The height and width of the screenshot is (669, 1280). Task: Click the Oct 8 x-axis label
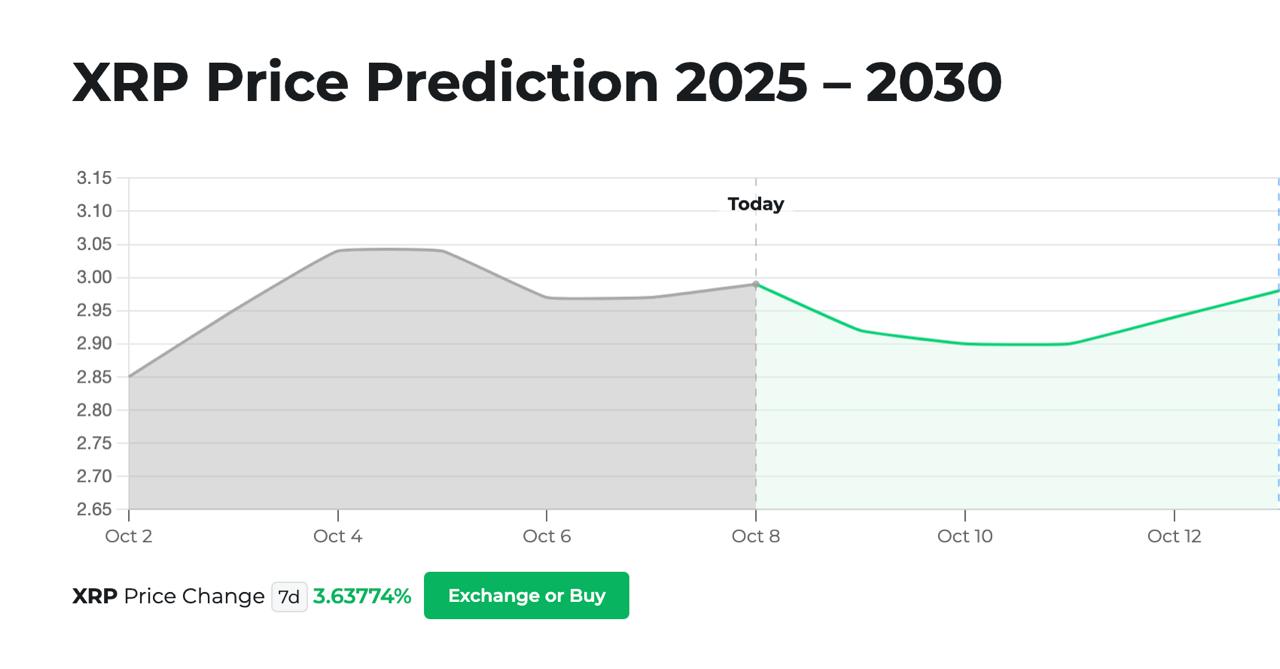(756, 537)
